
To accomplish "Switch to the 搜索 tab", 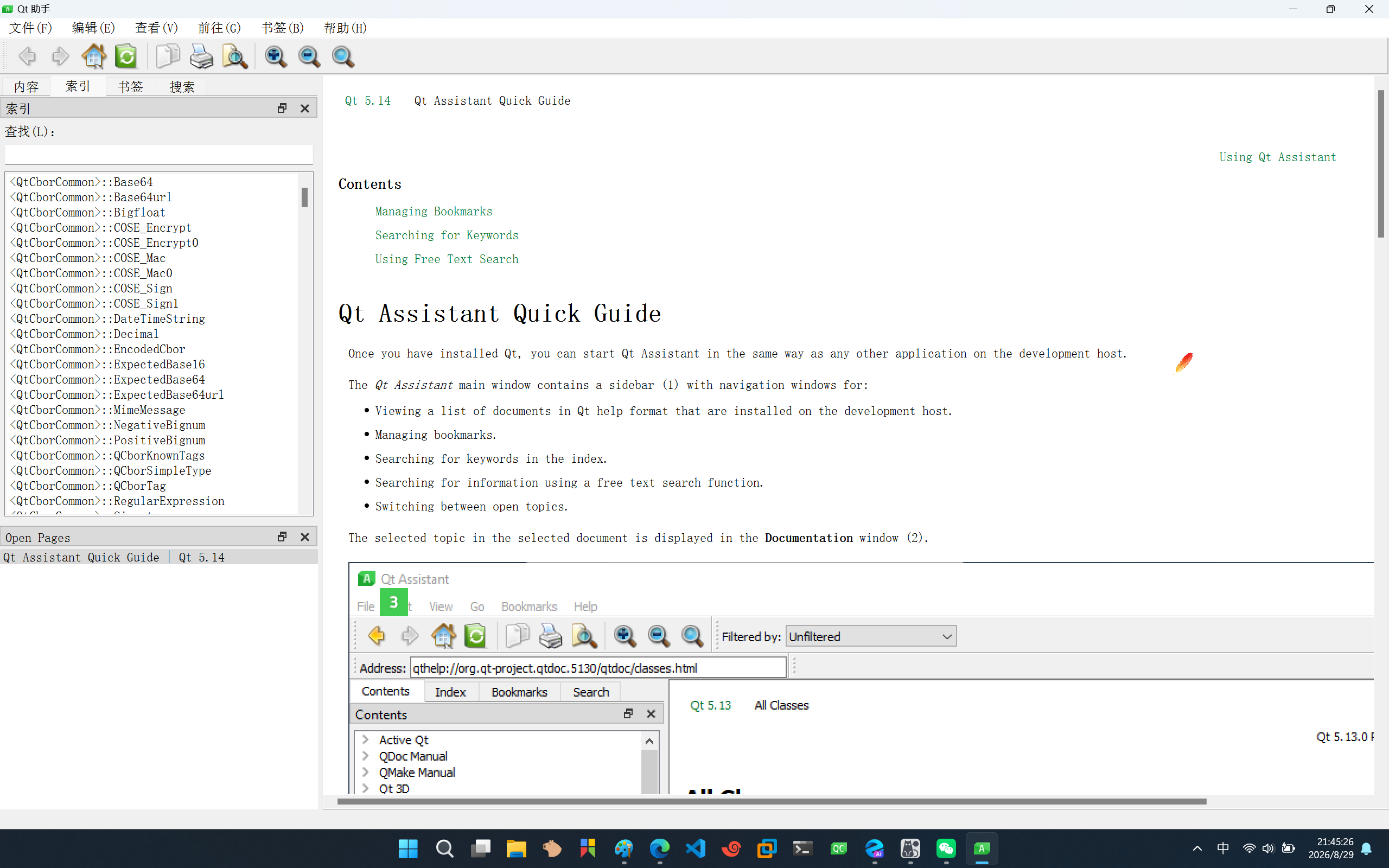I will 182,87.
